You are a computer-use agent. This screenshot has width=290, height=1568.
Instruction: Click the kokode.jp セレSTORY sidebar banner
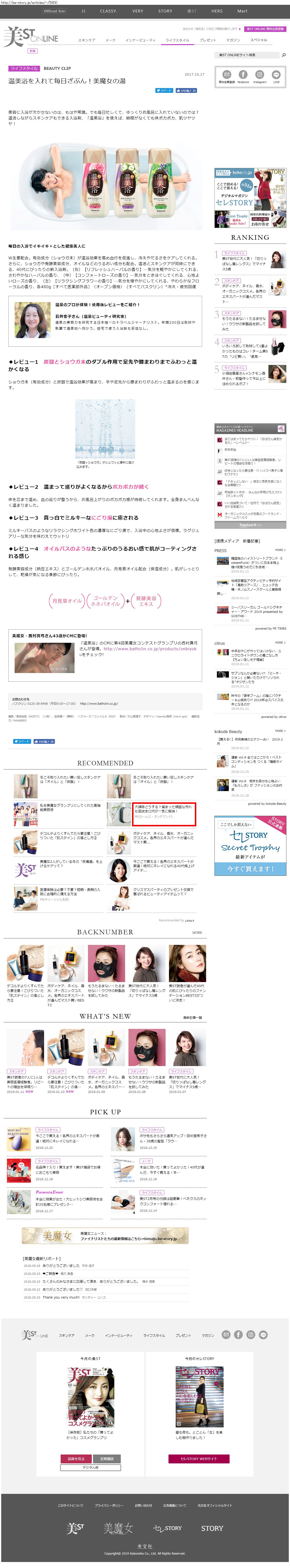(250, 198)
